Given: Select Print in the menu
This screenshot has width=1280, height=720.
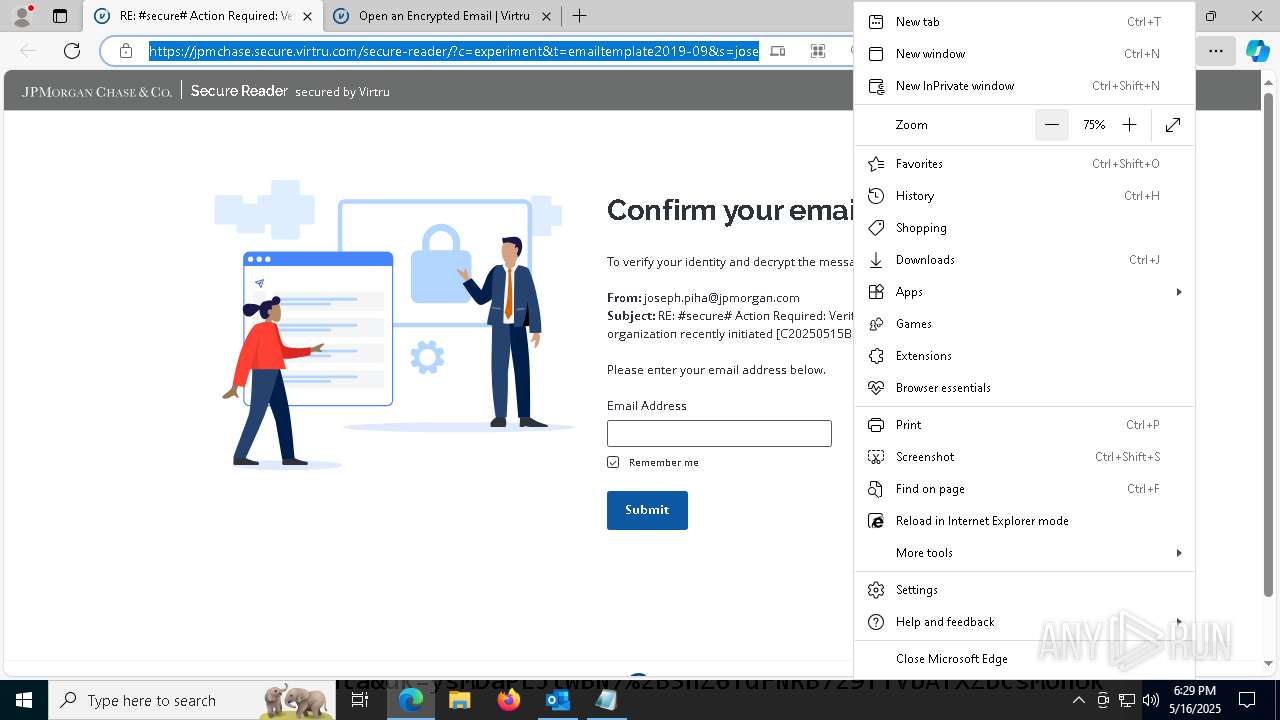Looking at the screenshot, I should (1024, 425).
